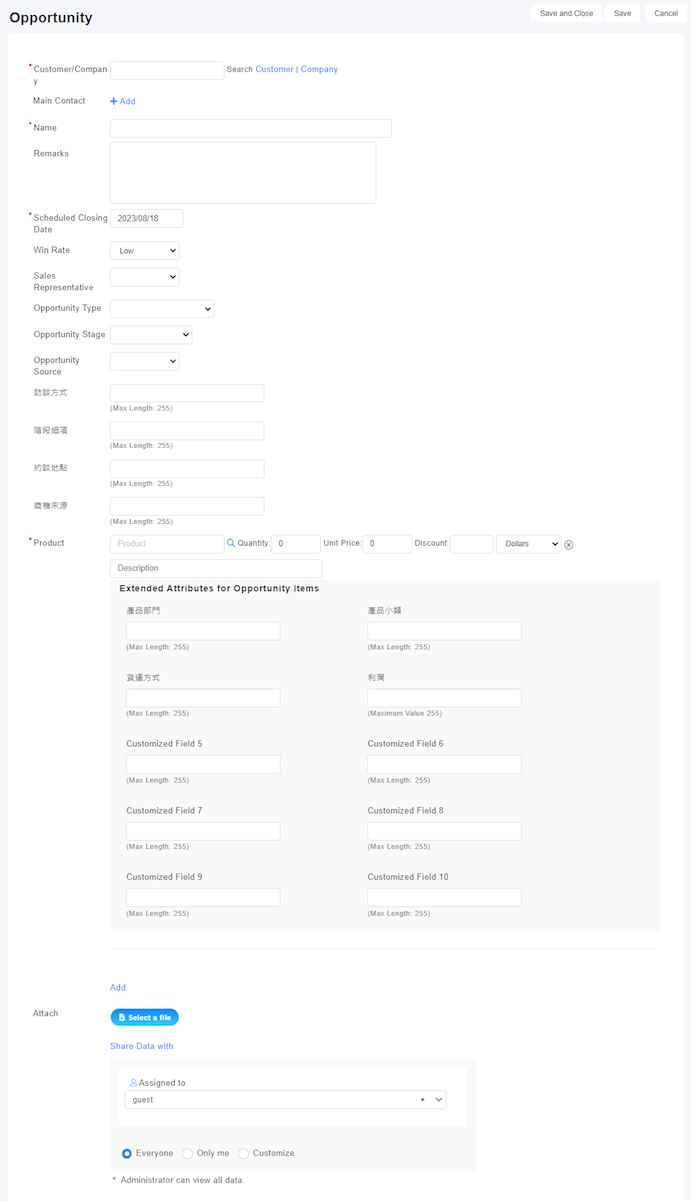The image size is (691, 1201).
Task: Open the Company search link
Action: coord(319,69)
